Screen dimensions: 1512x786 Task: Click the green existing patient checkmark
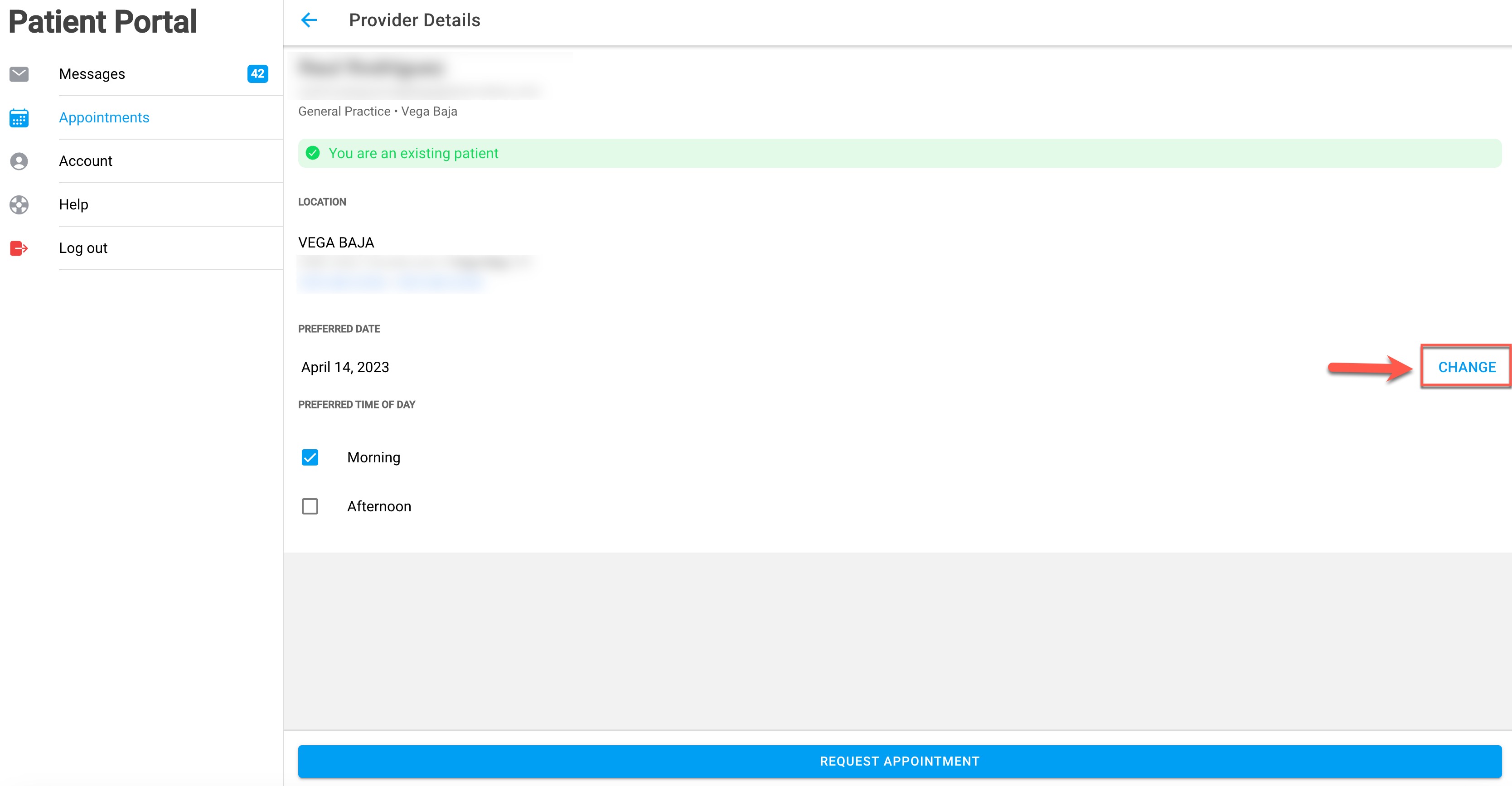(x=313, y=153)
